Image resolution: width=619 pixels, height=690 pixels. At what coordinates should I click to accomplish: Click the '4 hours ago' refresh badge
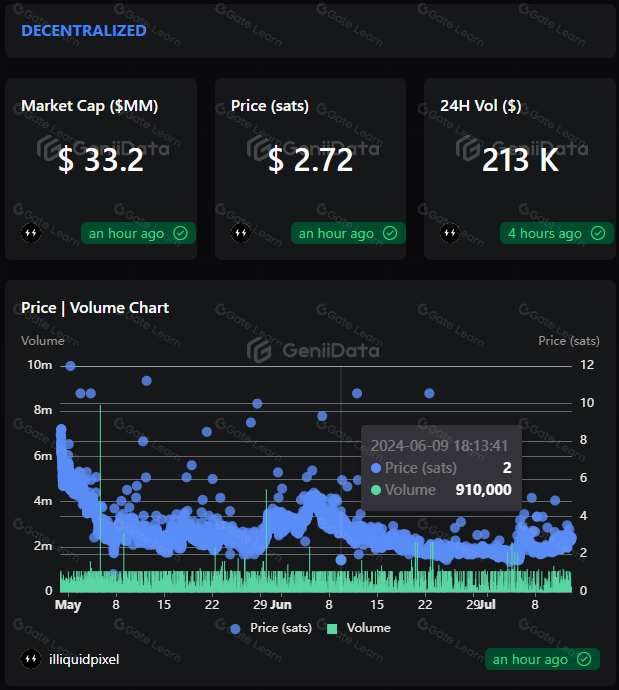click(x=557, y=233)
